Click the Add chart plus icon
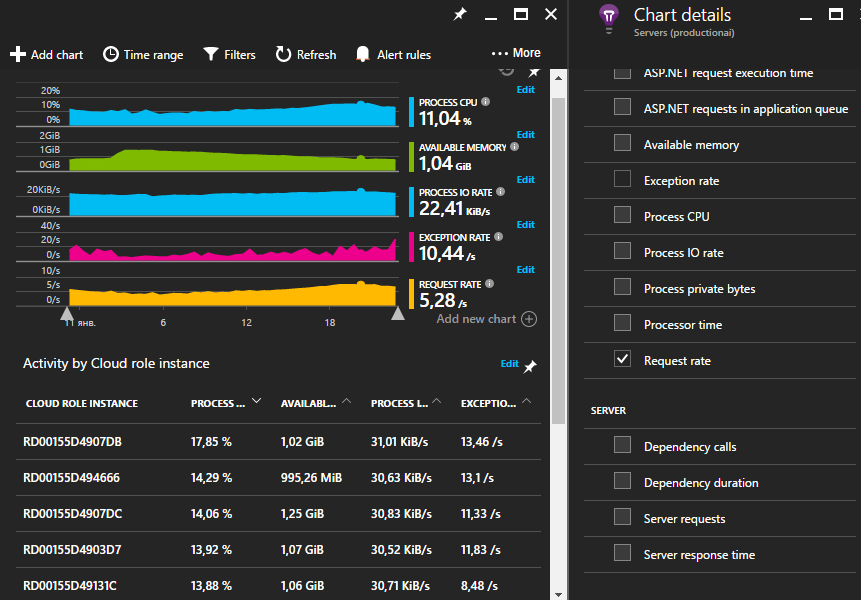The width and height of the screenshot is (861, 600). [17, 54]
